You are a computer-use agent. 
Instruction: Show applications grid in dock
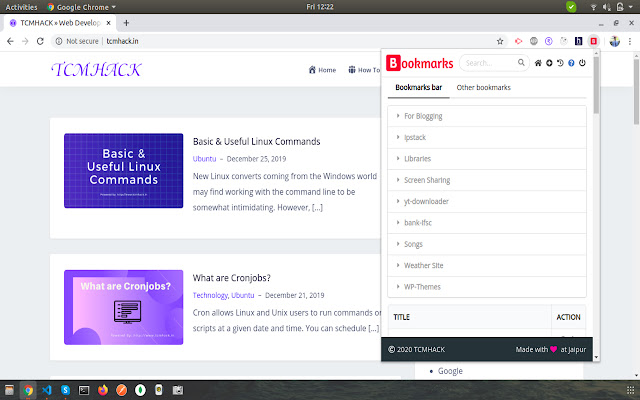[630, 390]
